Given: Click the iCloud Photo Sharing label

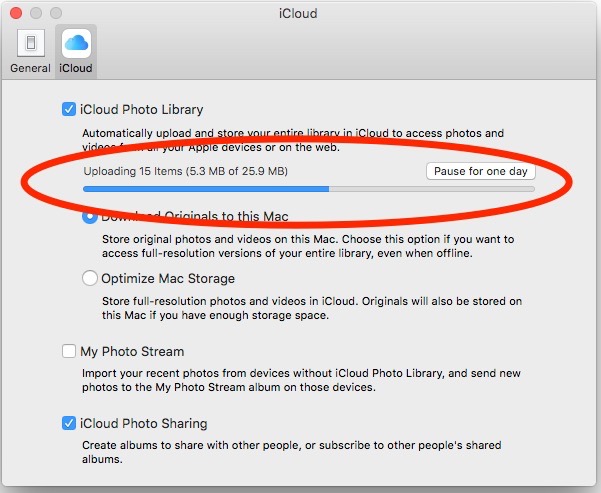Looking at the screenshot, I should pos(144,424).
